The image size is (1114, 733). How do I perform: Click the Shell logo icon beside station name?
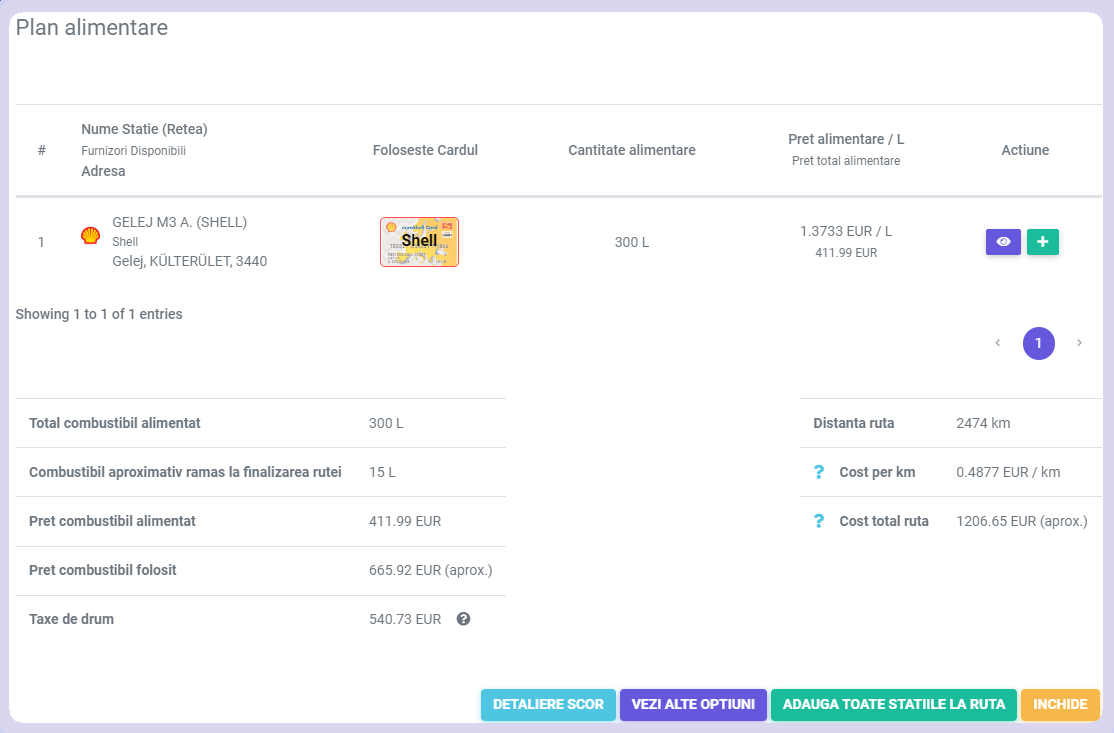click(x=90, y=236)
